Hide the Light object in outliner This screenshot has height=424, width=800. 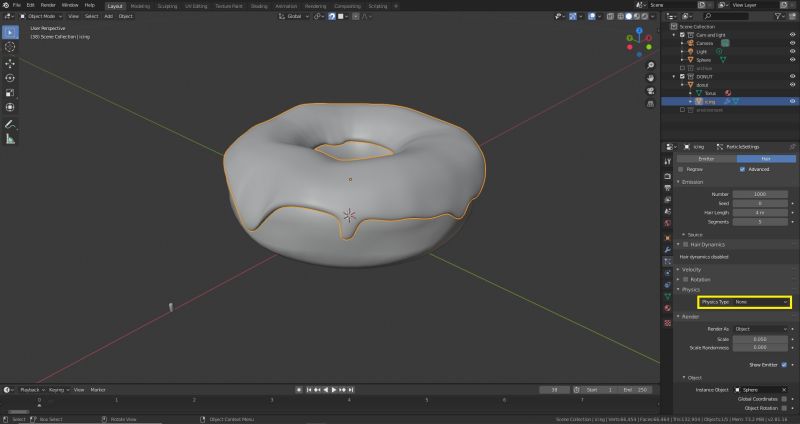[x=792, y=52]
